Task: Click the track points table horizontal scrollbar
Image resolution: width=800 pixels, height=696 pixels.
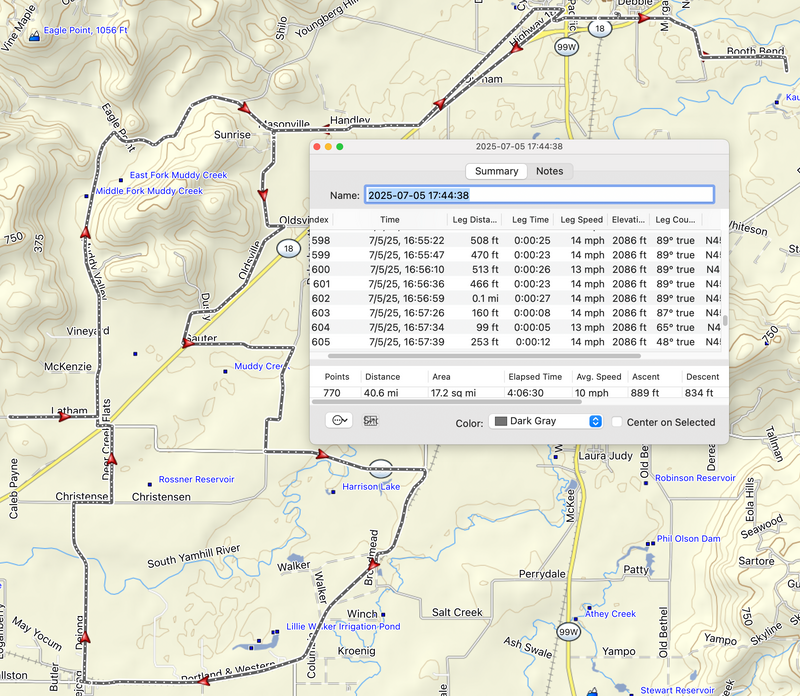Action: tap(485, 355)
